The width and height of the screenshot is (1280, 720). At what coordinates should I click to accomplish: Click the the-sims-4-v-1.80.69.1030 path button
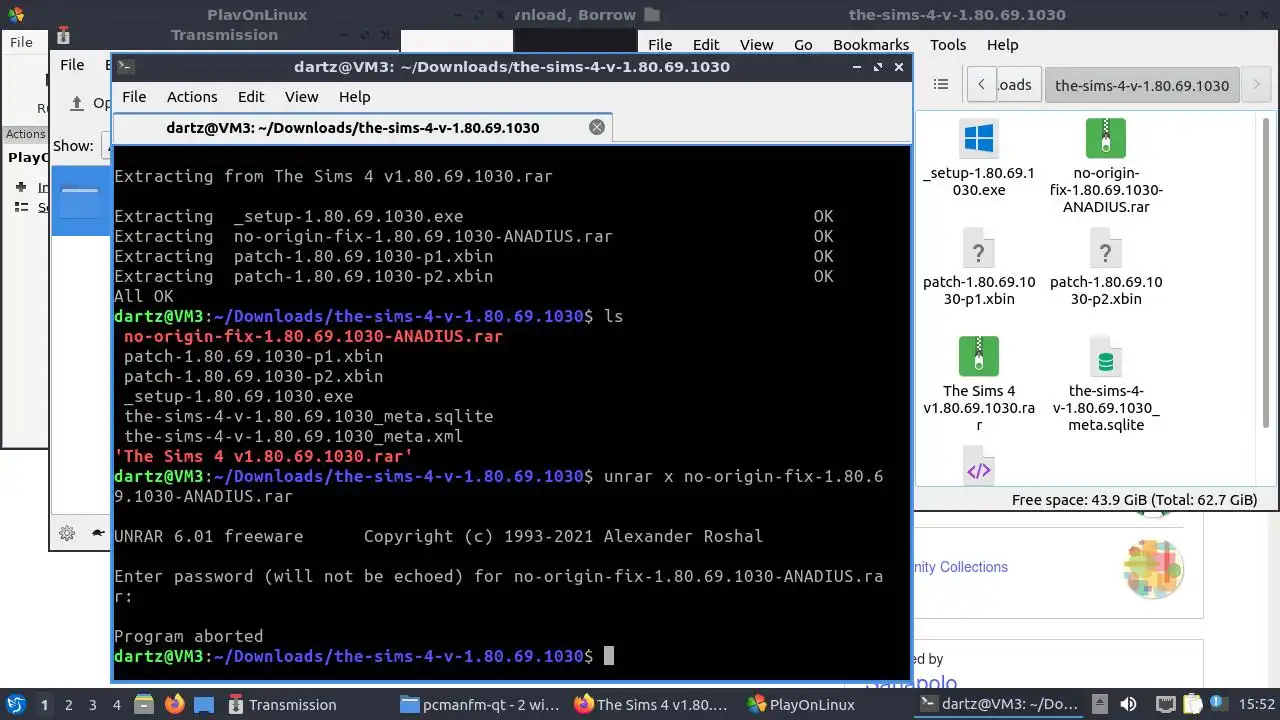coord(1142,85)
